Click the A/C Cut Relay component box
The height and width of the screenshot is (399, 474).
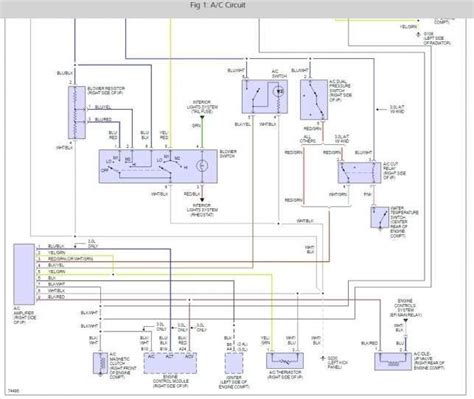(359, 173)
